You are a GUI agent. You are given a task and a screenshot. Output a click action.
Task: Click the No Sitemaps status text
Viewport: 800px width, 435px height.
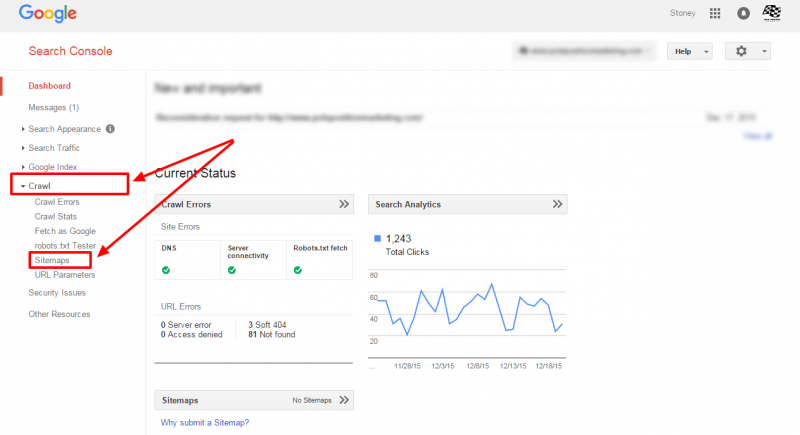click(312, 400)
